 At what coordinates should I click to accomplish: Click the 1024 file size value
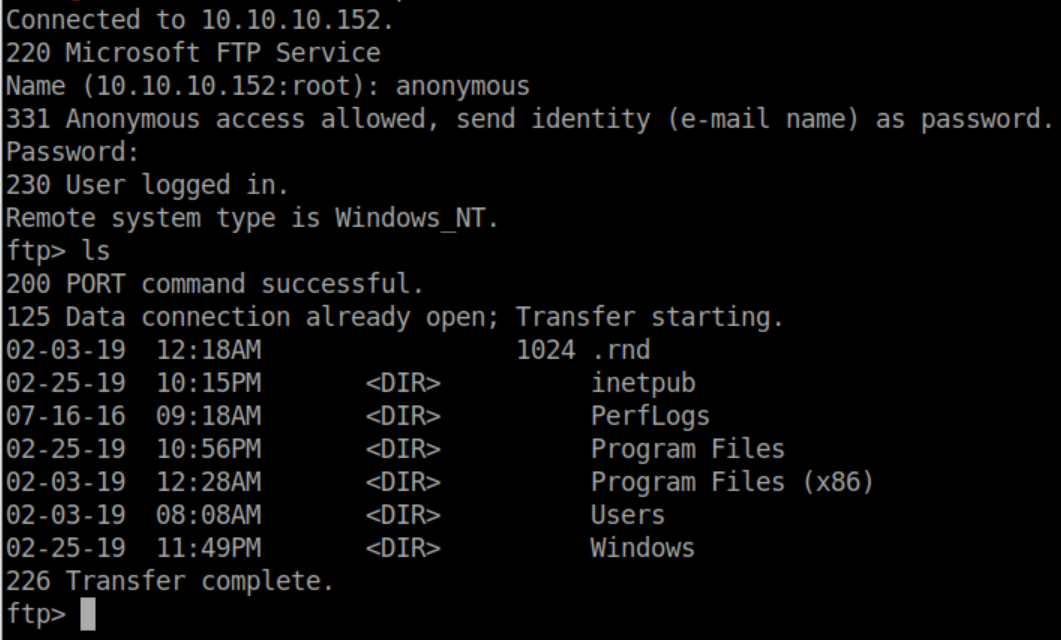pos(546,350)
